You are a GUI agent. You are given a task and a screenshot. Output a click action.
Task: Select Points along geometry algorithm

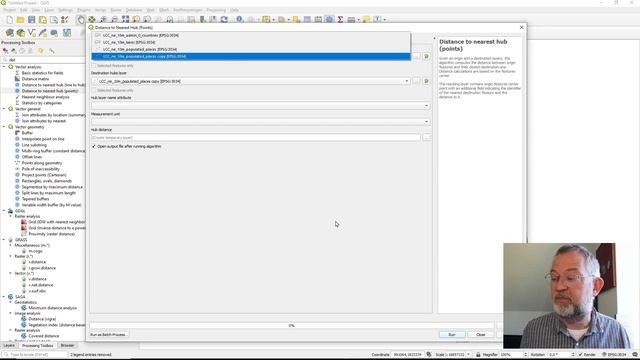pyautogui.click(x=42, y=163)
